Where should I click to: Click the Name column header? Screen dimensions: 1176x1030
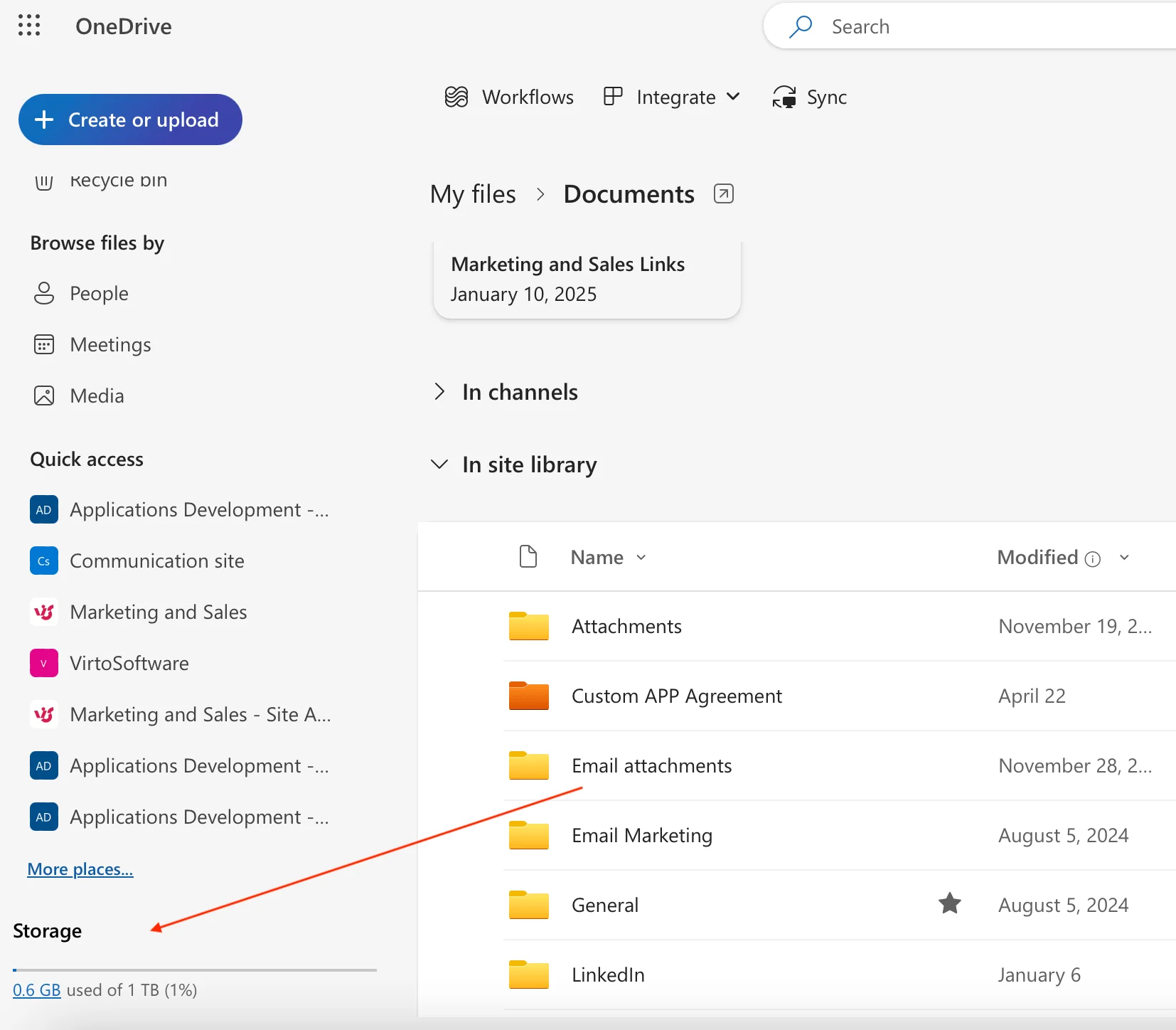[x=597, y=557]
